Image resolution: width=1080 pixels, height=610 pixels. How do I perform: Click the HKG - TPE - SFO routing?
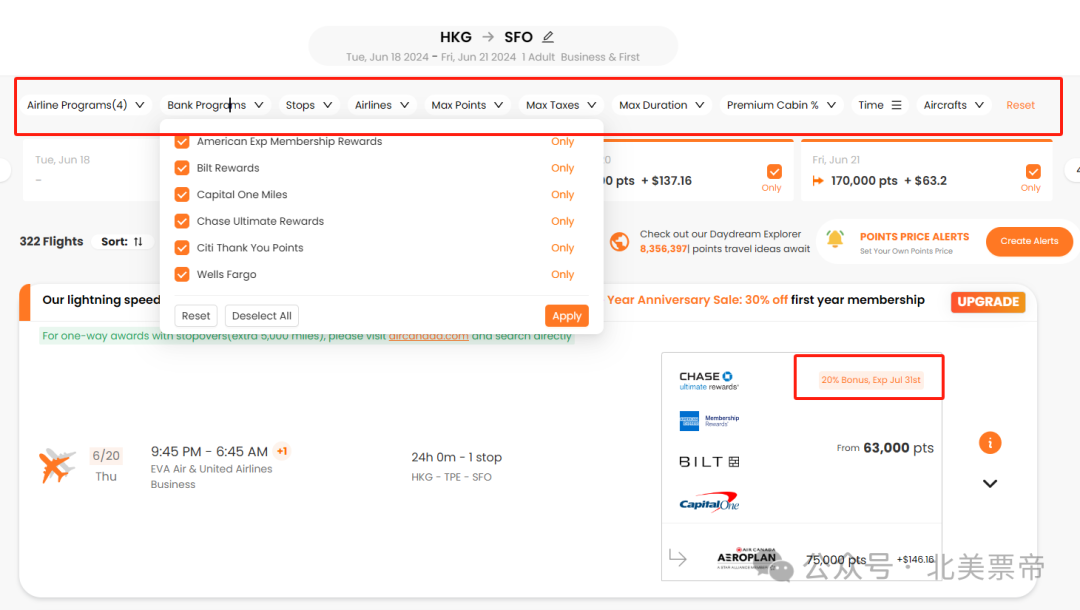[x=451, y=477]
